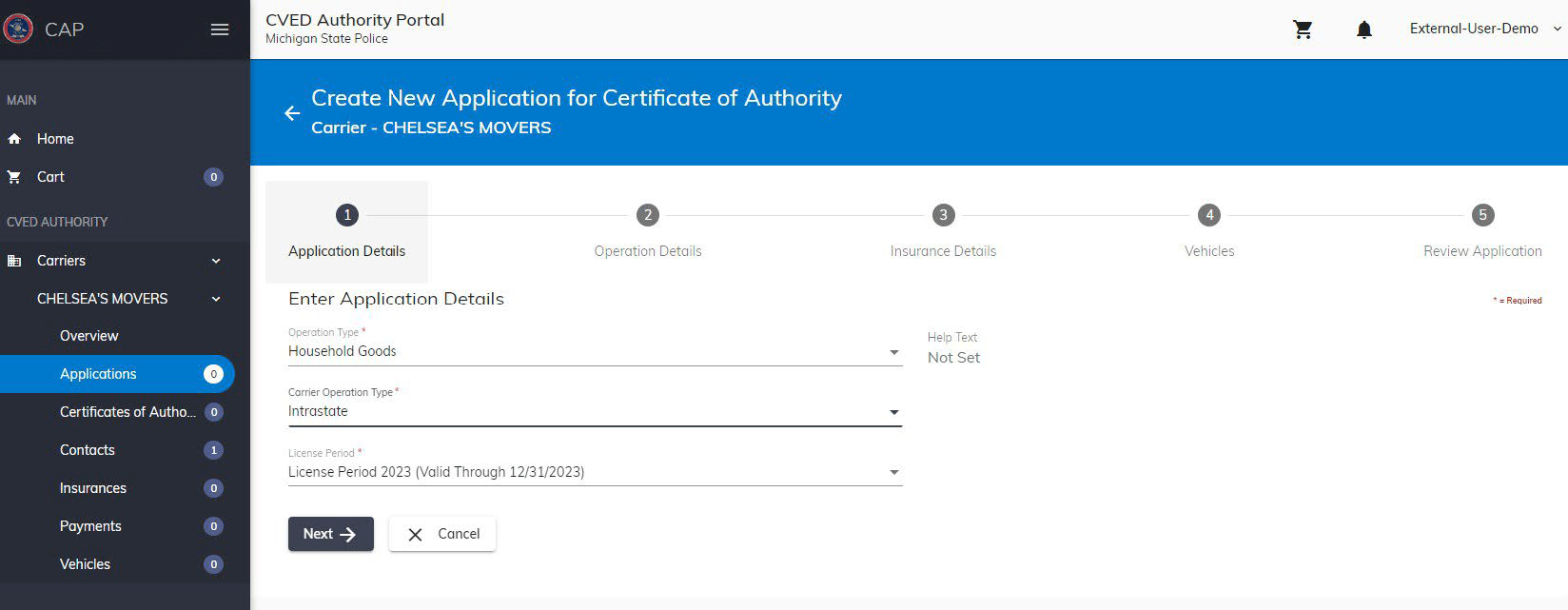Click the '* = Required' note
The image size is (1568, 610).
tap(1518, 301)
